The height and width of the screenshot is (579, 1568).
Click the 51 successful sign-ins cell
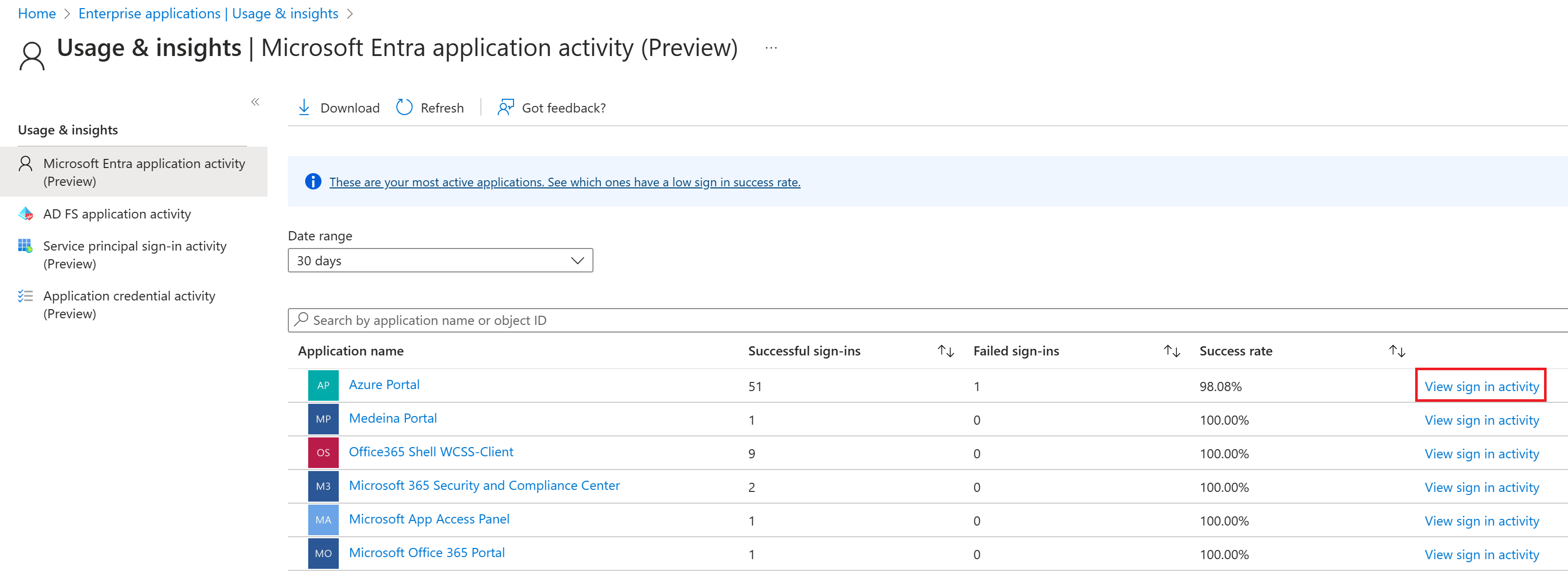[755, 386]
